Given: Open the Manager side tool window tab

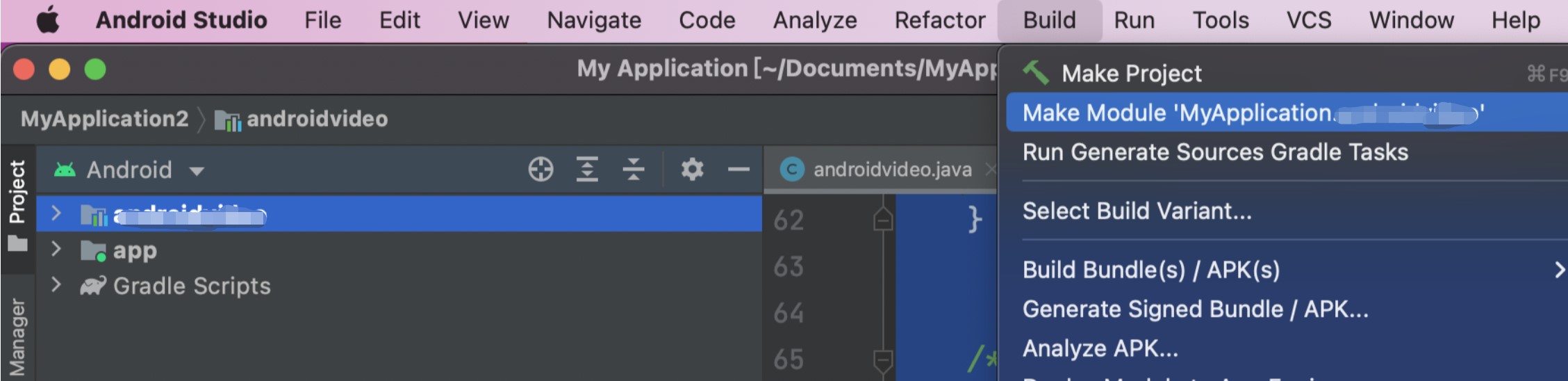Looking at the screenshot, I should coord(17,337).
